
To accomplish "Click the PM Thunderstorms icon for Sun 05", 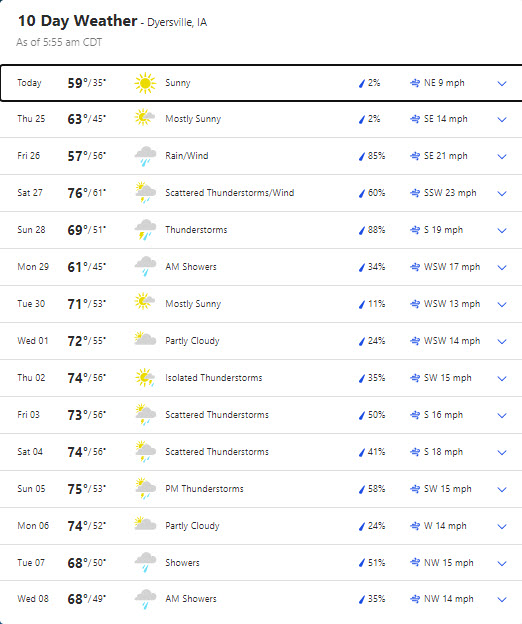I will pos(145,488).
